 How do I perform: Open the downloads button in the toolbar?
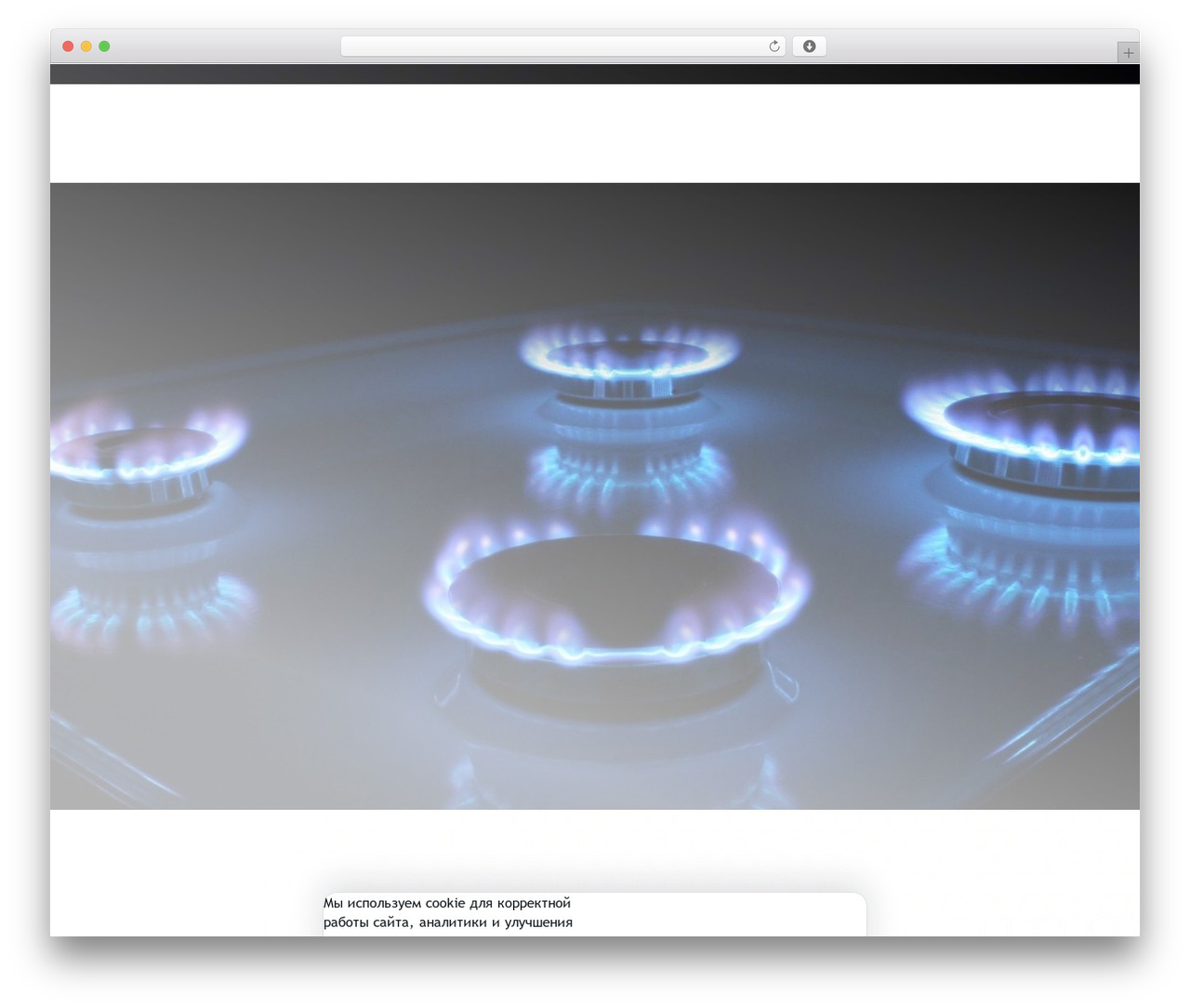click(x=809, y=46)
